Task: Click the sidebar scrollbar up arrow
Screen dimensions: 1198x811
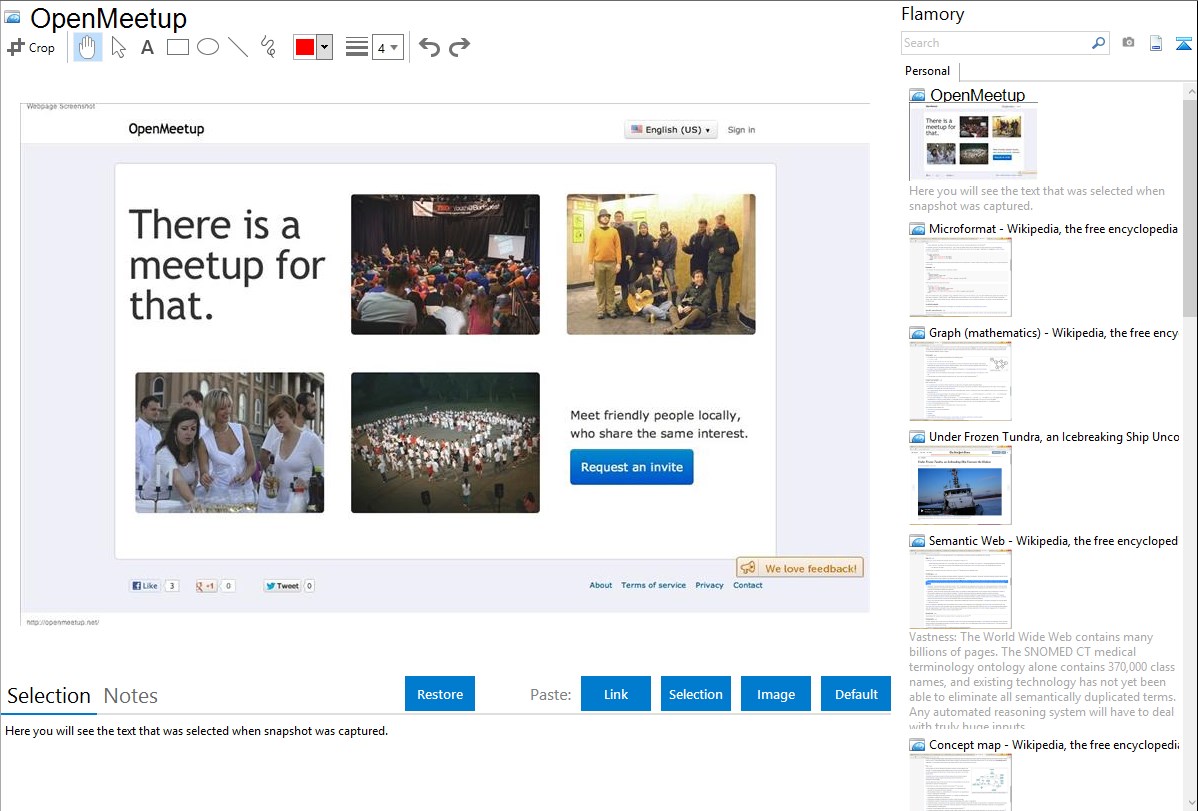Action: coord(1190,91)
